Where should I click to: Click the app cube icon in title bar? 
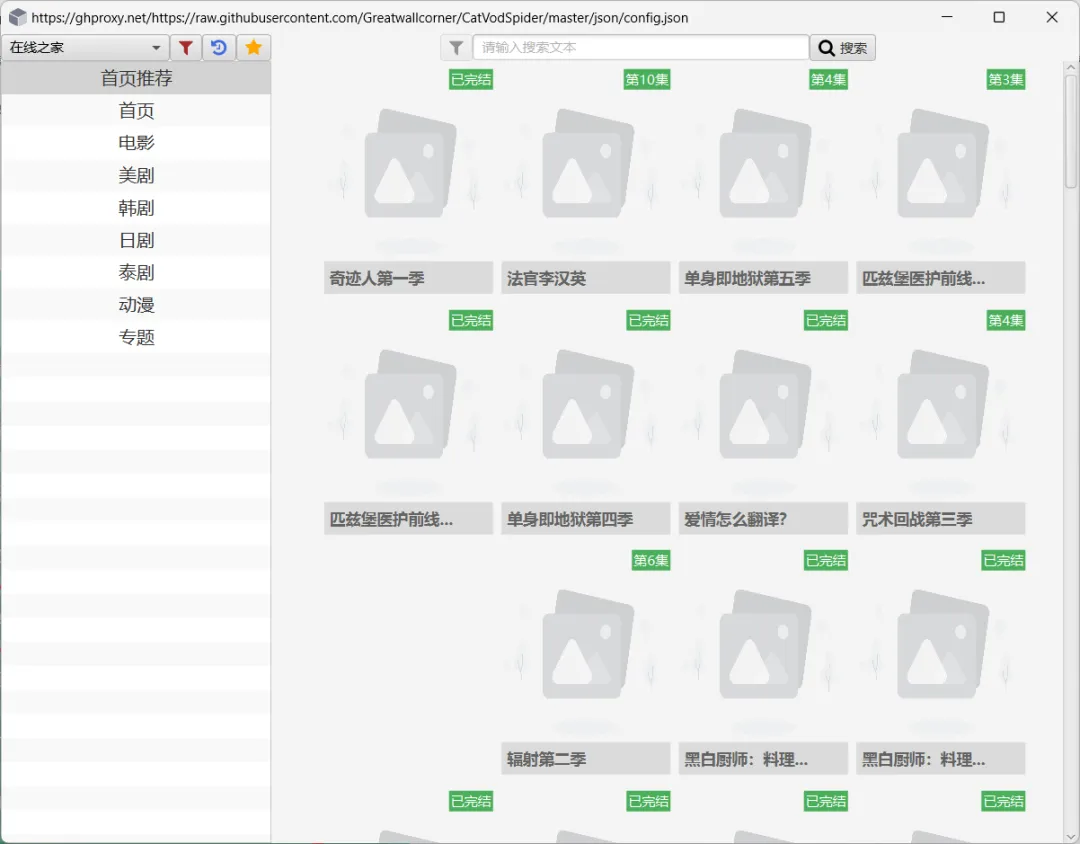(x=17, y=17)
